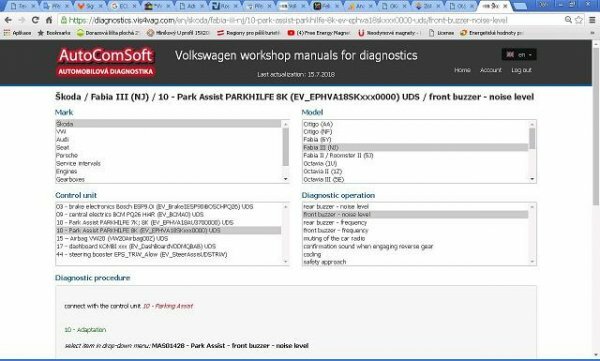This screenshot has height=361, width=600.
Task: Click the AutoComSoft logo
Action: [106, 61]
